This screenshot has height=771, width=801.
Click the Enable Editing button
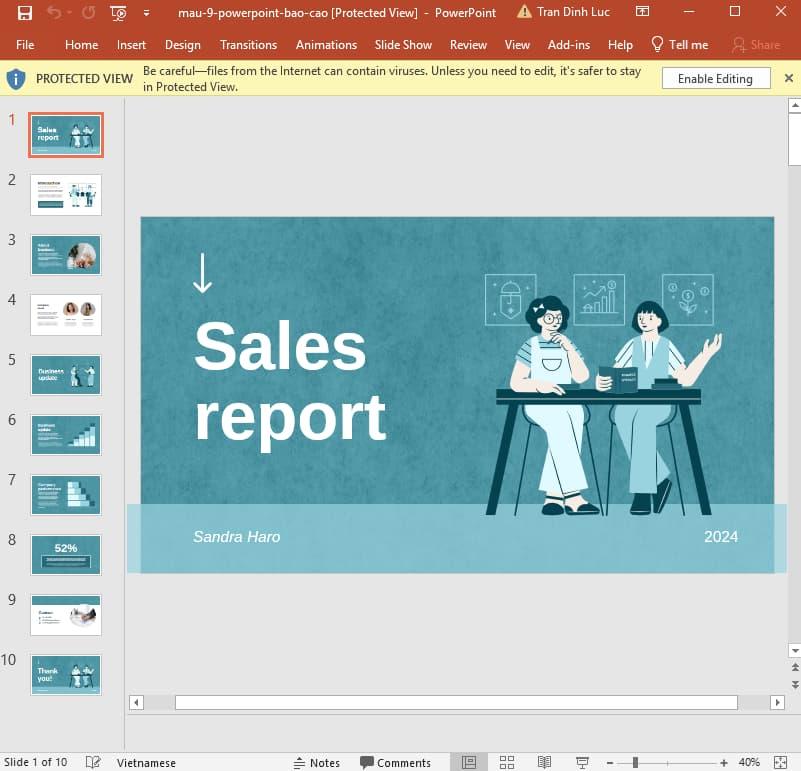716,78
